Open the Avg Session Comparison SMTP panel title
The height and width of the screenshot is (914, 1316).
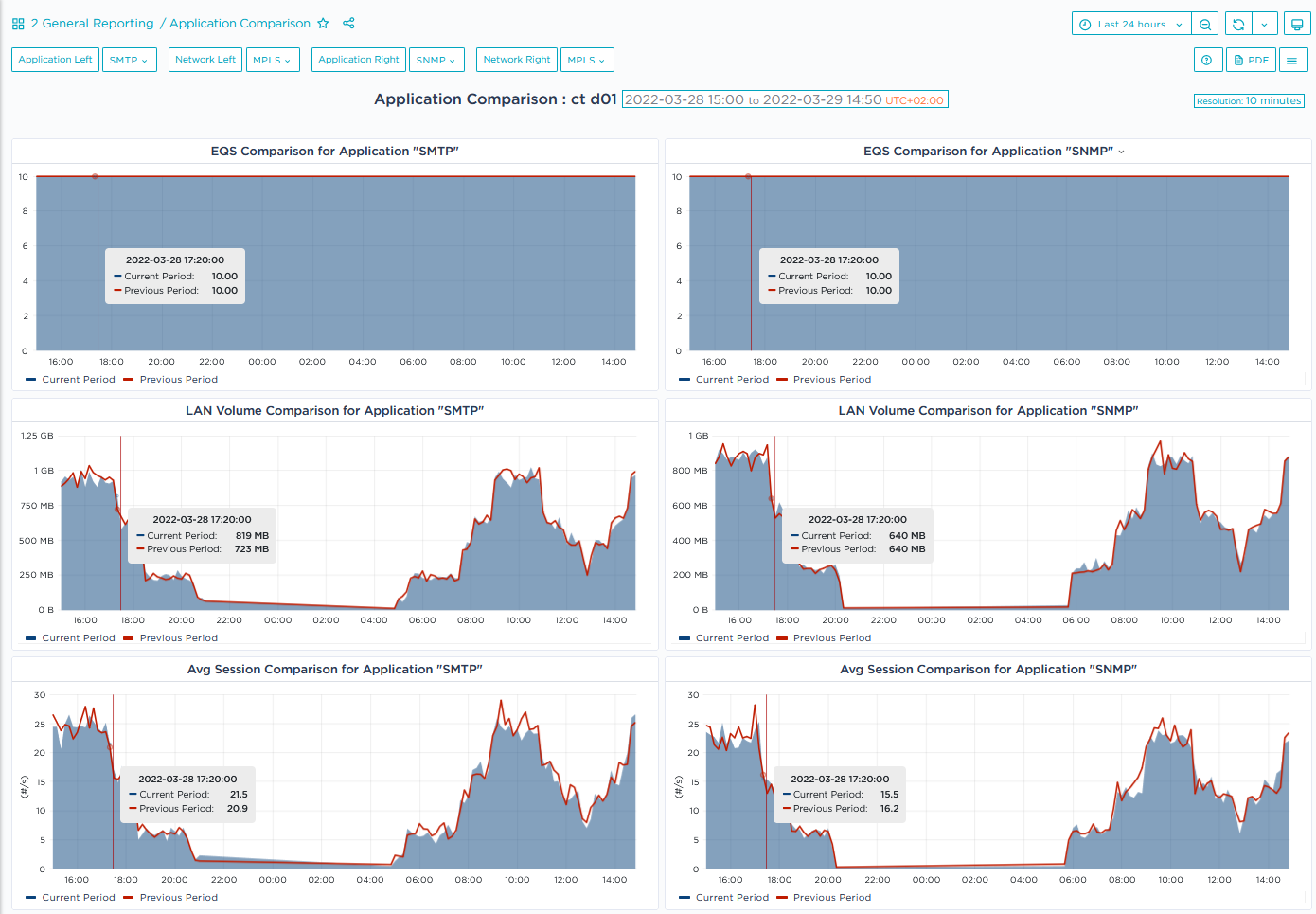click(x=334, y=670)
